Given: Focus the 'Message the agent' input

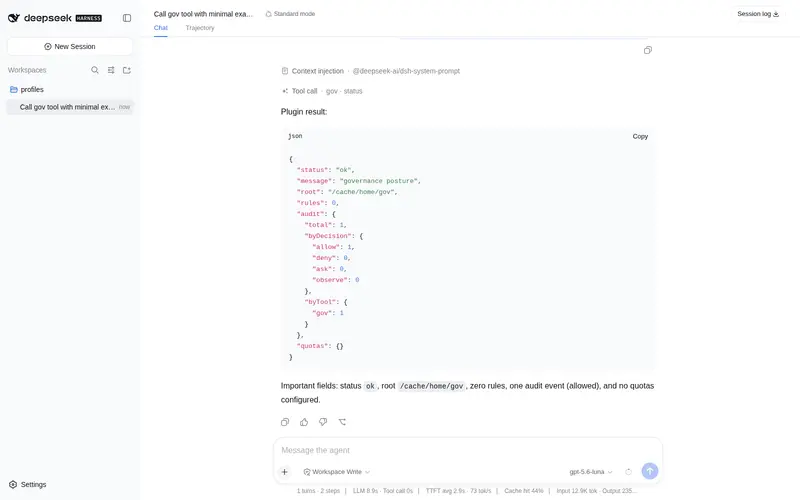Looking at the screenshot, I should tap(467, 450).
